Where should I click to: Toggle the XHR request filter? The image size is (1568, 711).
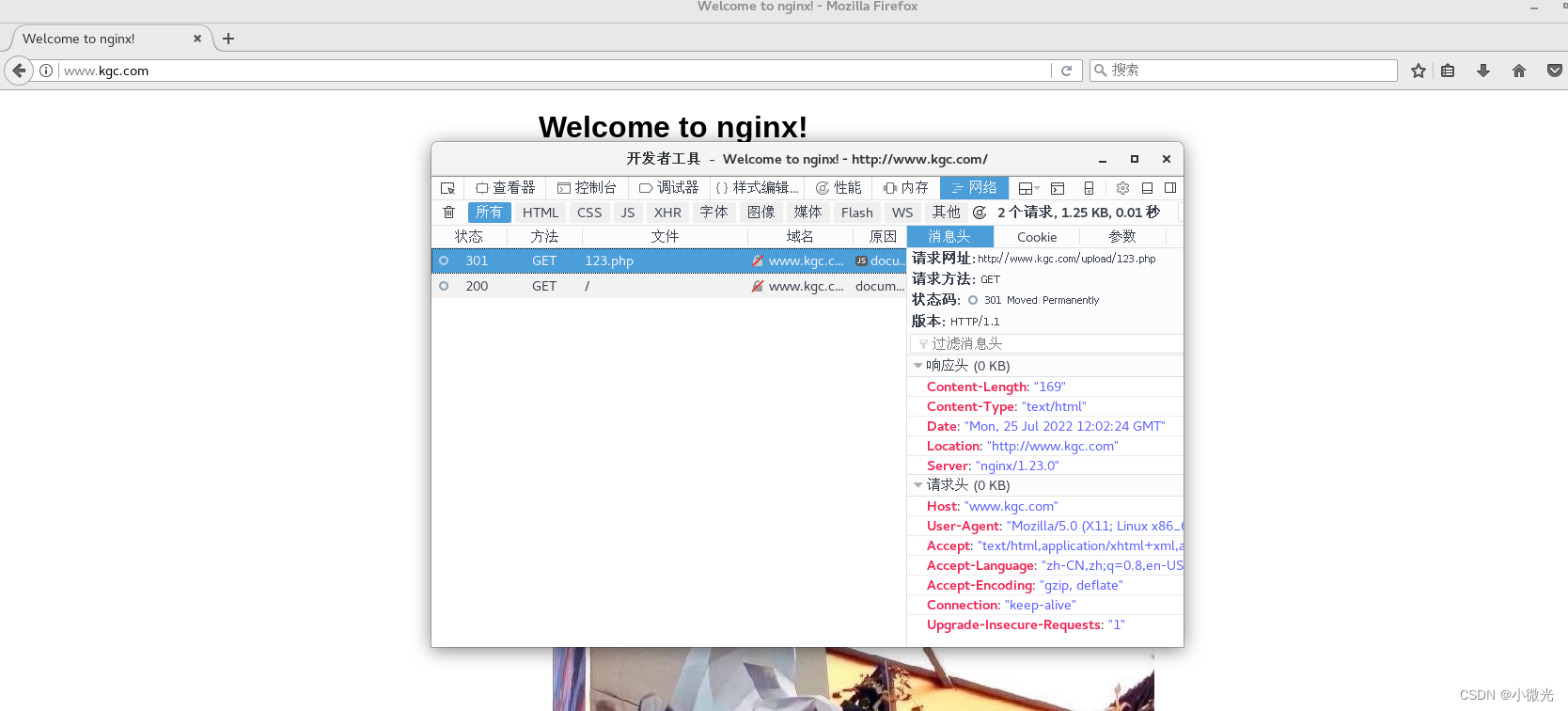click(667, 213)
